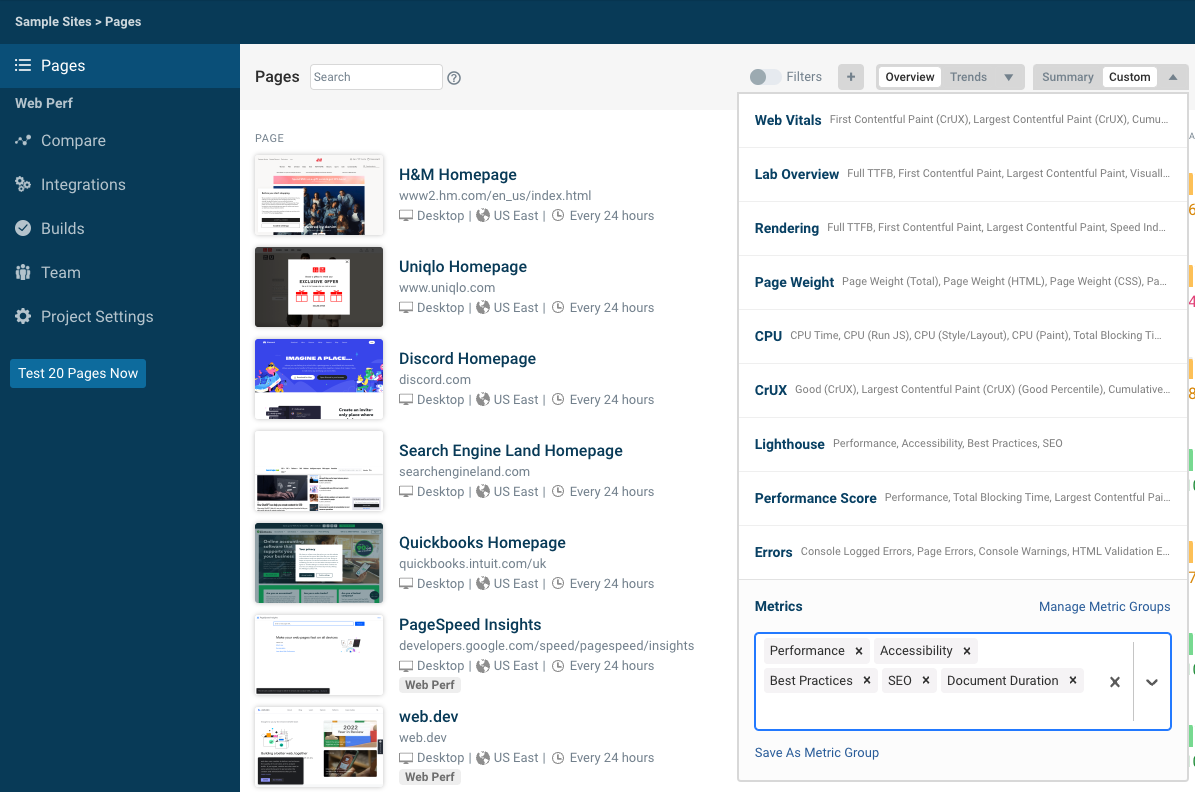This screenshot has width=1195, height=792.
Task: Click the Compare graph icon
Action: coord(23,140)
